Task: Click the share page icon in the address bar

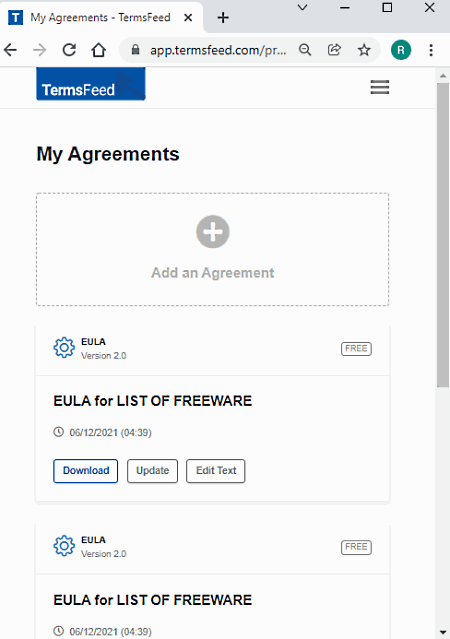Action: pos(334,50)
